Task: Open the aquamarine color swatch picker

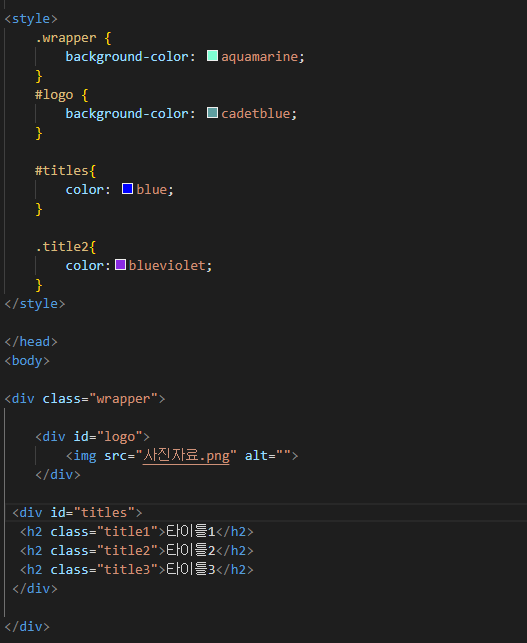Action: [212, 56]
